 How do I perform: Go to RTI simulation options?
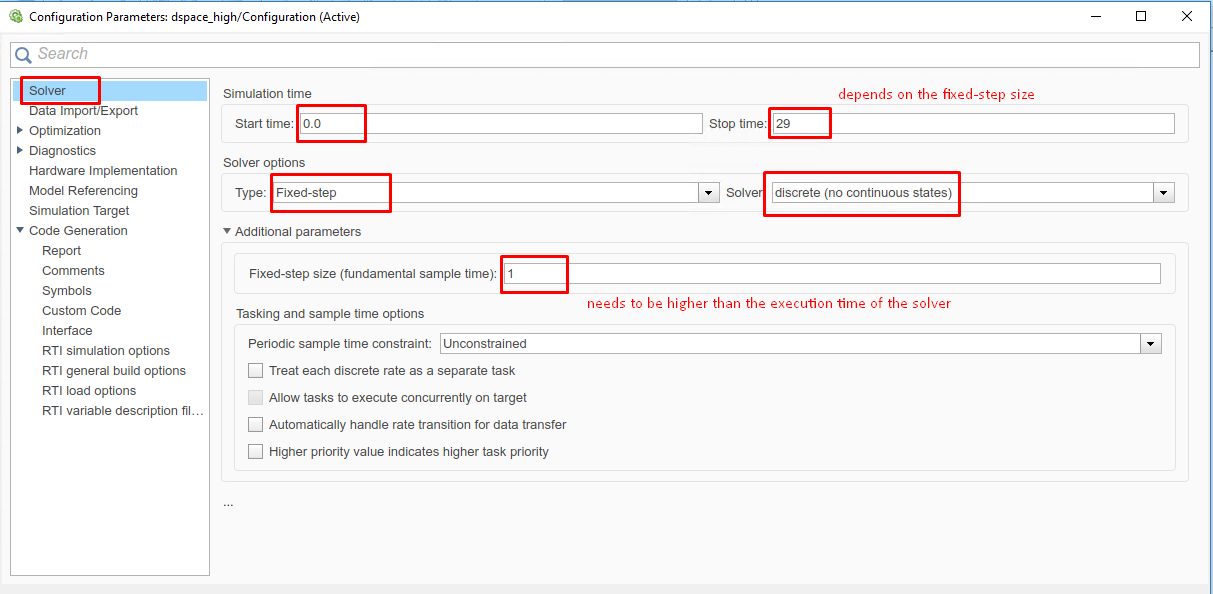click(x=105, y=351)
